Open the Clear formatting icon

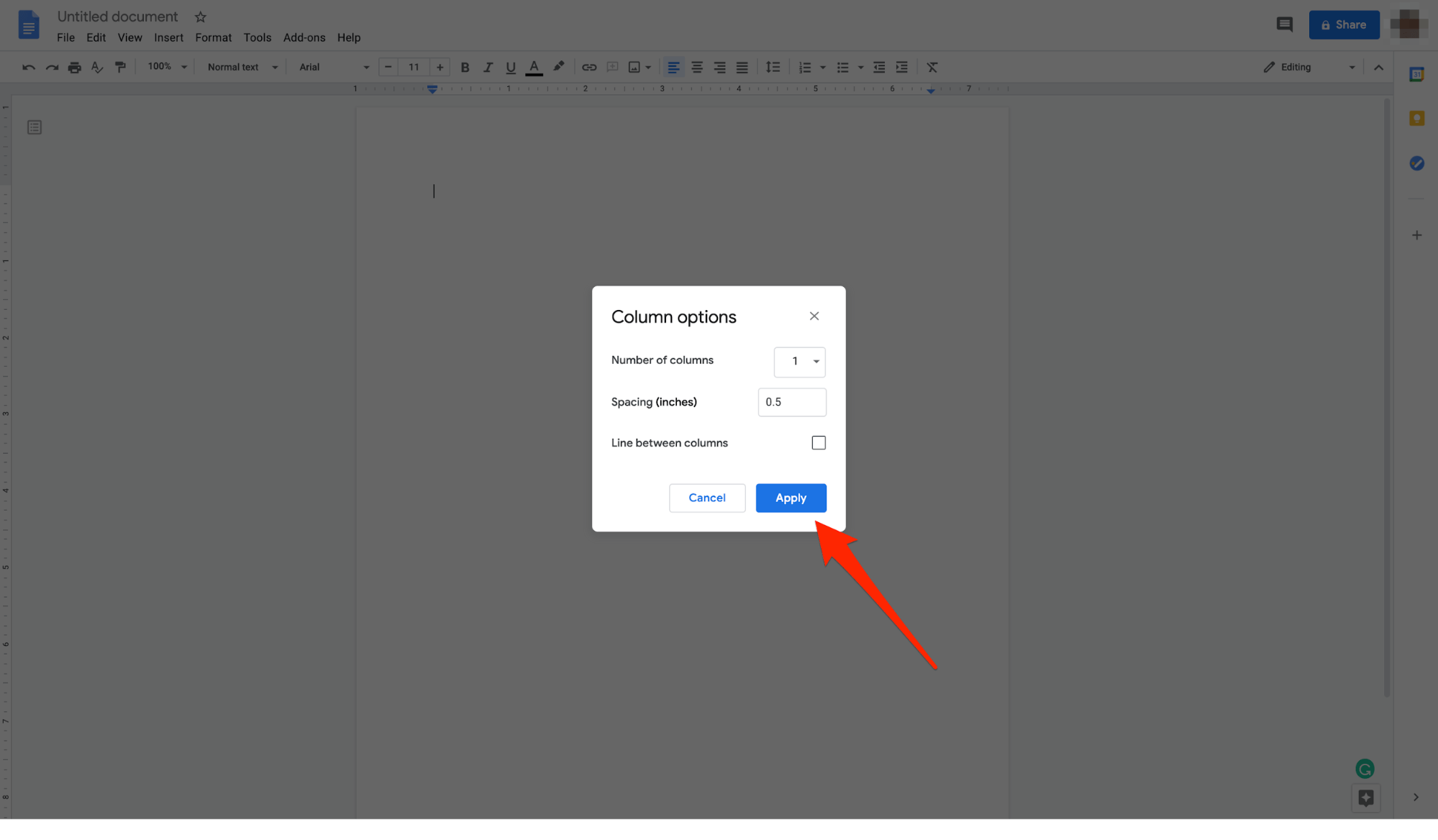[x=932, y=66]
